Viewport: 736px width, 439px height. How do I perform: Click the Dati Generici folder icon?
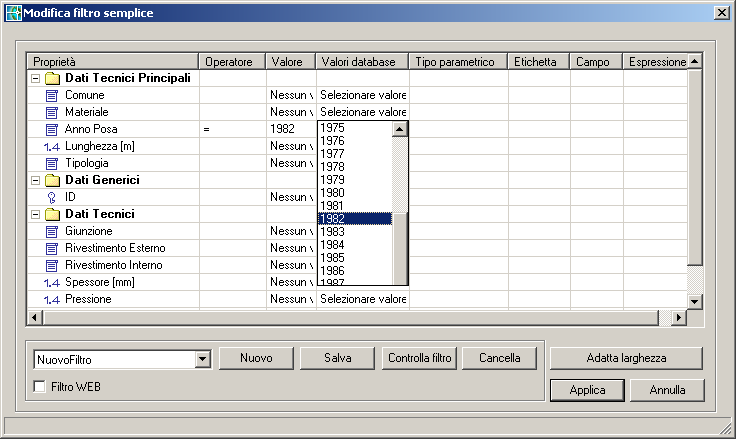[x=52, y=180]
